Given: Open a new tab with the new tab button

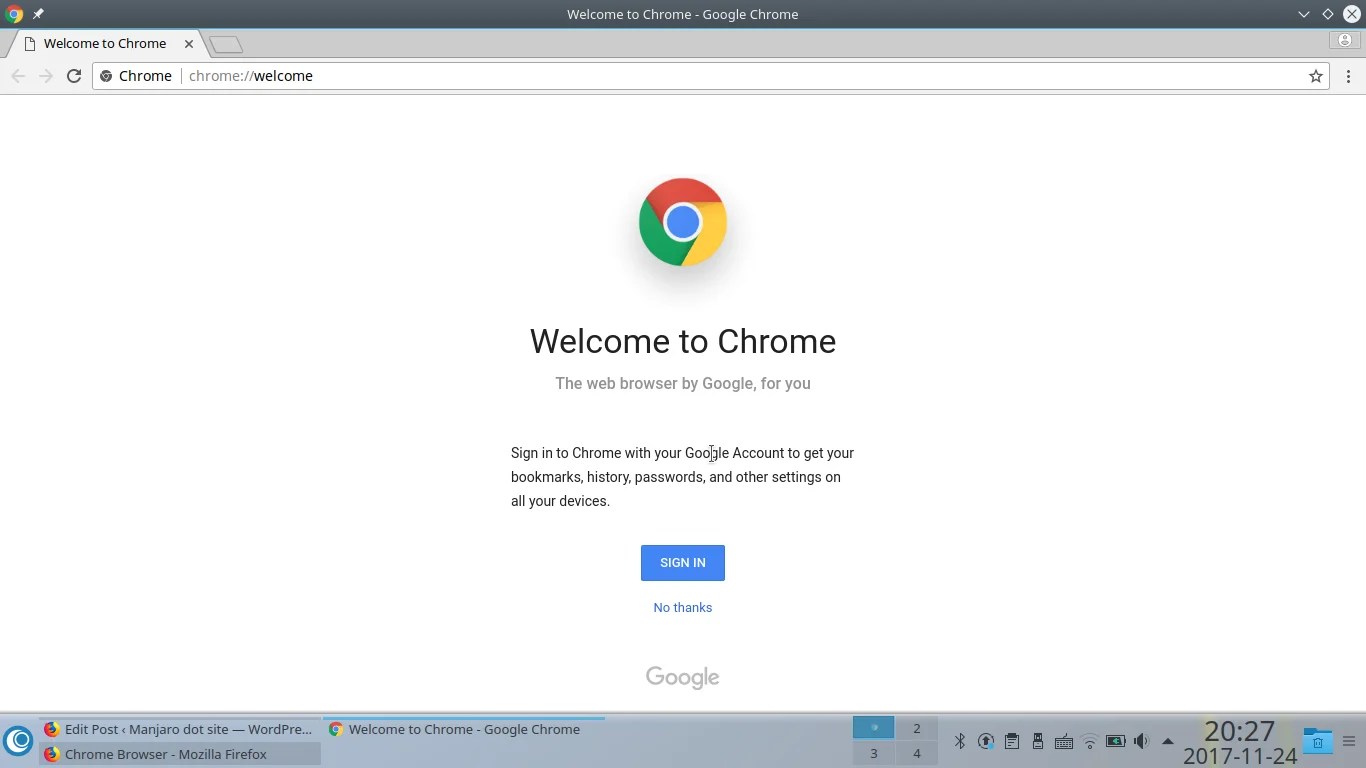Looking at the screenshot, I should coord(227,44).
